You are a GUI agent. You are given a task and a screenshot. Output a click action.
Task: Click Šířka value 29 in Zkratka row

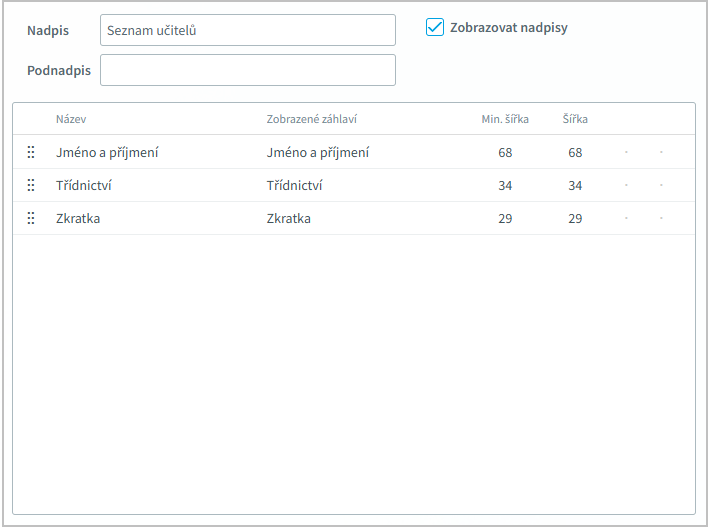coord(575,219)
